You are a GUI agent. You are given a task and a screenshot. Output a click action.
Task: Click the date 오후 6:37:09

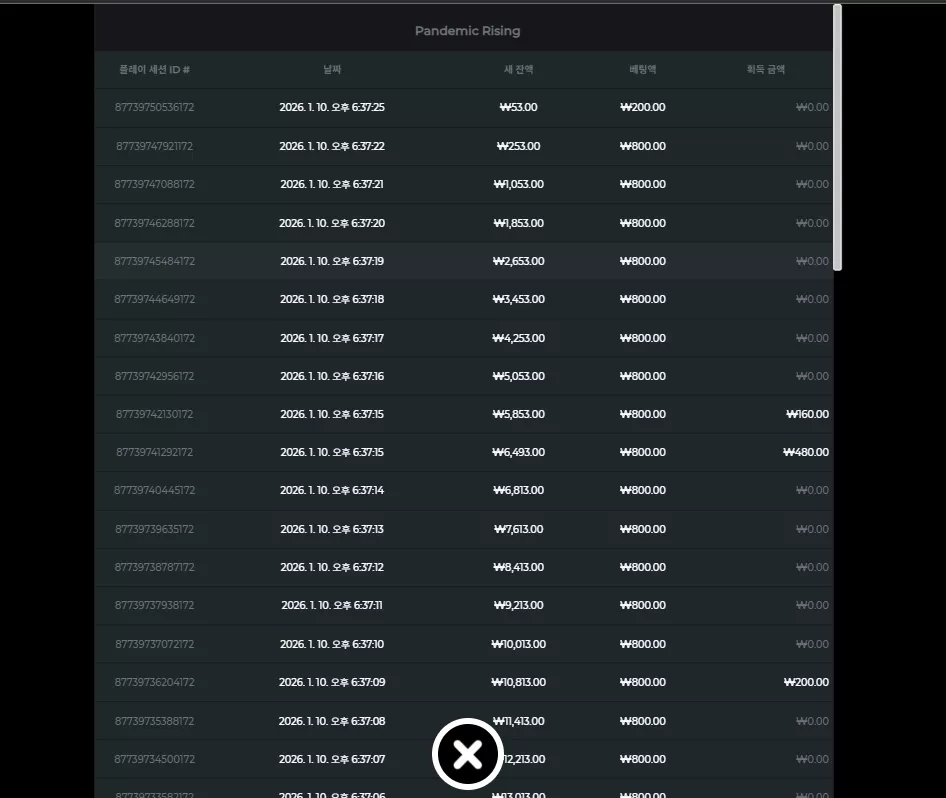click(x=332, y=682)
